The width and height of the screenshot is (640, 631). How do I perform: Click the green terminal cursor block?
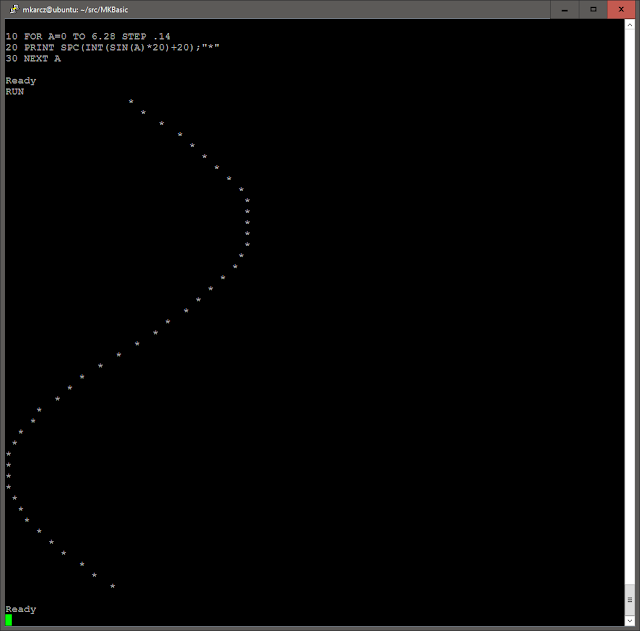click(9, 620)
